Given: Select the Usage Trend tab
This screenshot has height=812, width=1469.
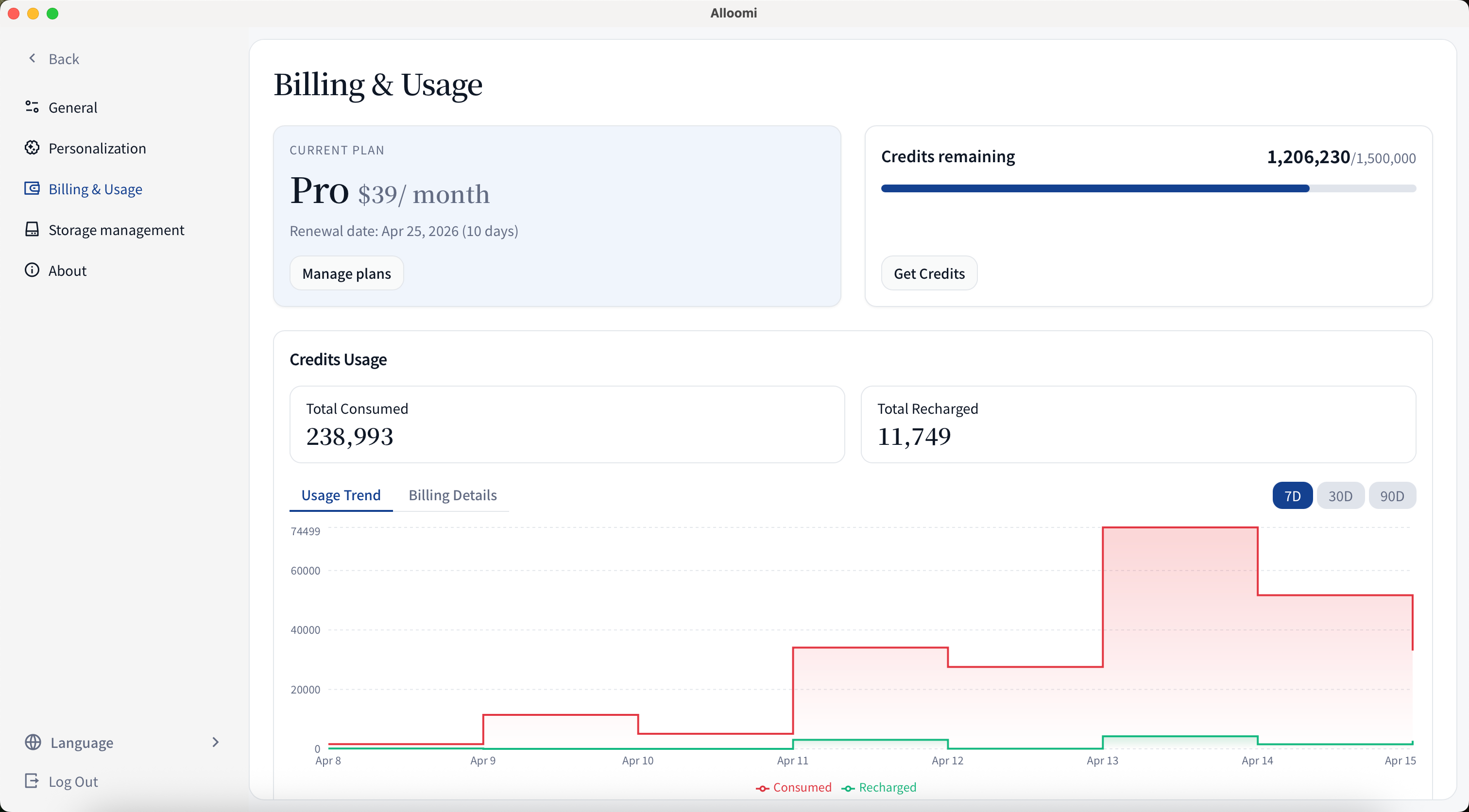Looking at the screenshot, I should point(341,495).
